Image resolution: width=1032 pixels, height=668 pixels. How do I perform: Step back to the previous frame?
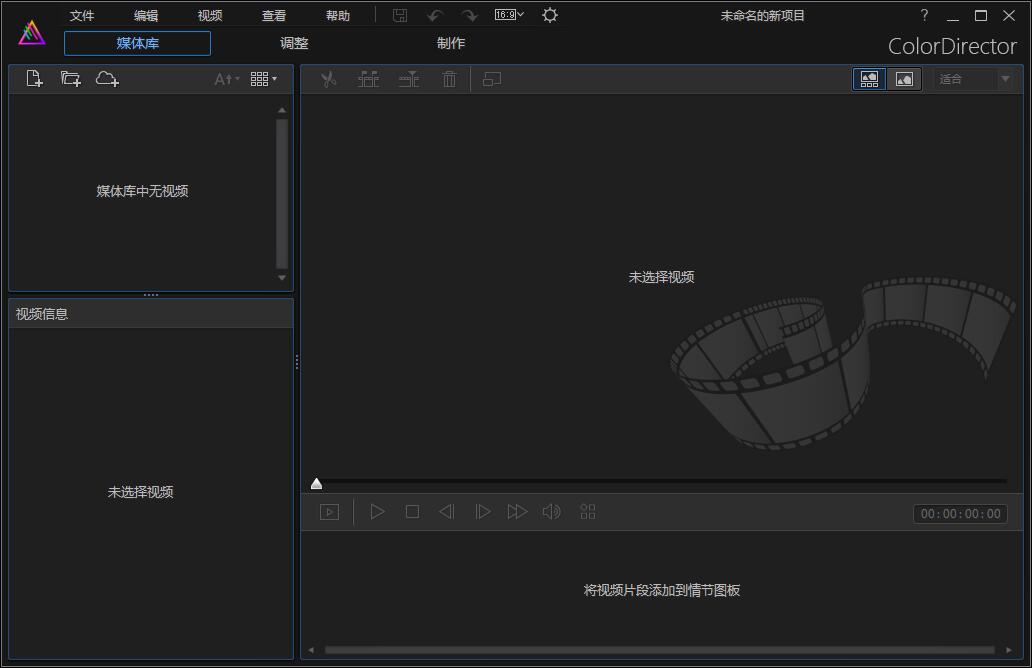point(447,512)
